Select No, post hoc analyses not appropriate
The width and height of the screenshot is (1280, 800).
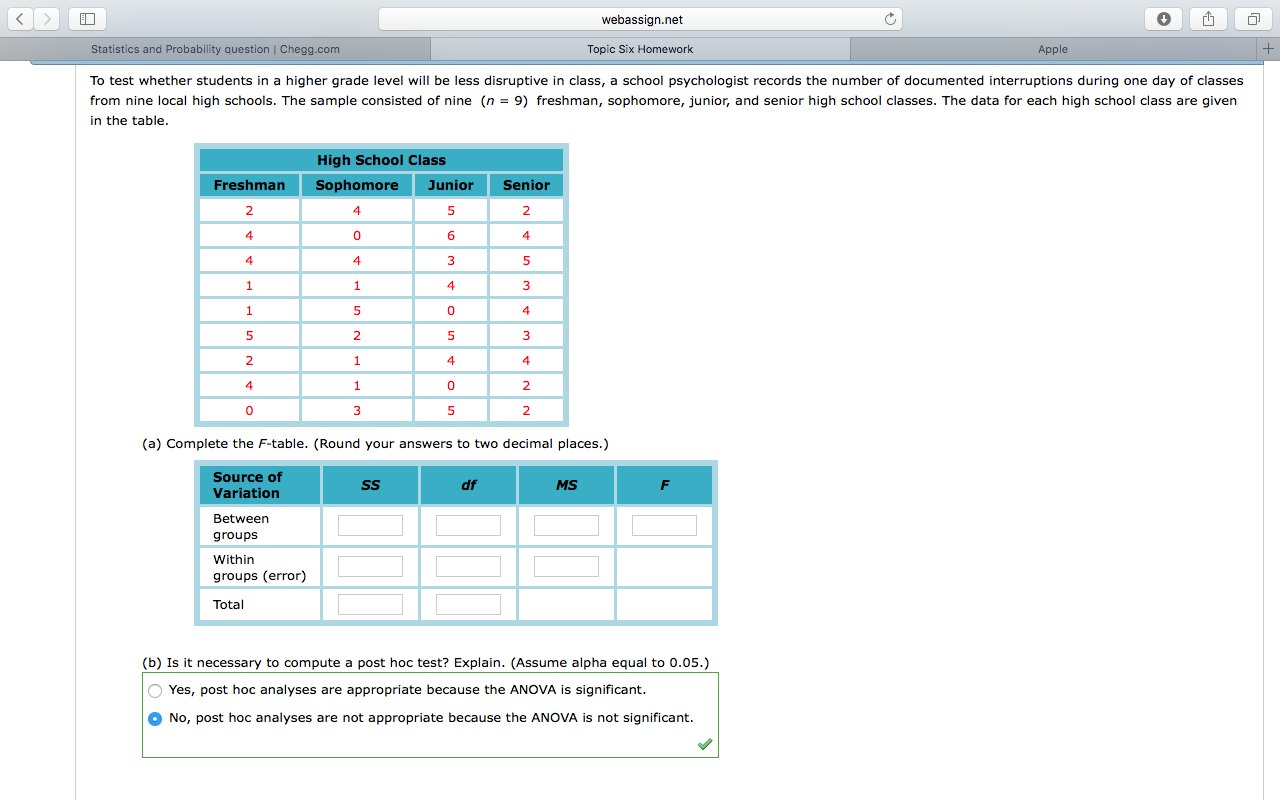pyautogui.click(x=155, y=718)
